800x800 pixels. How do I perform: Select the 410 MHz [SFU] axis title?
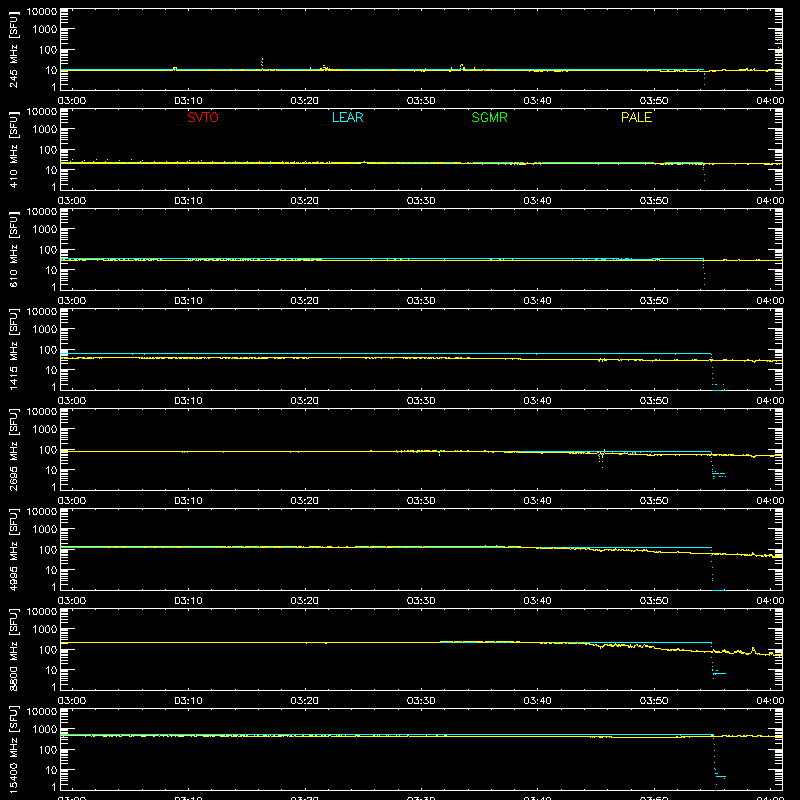point(14,149)
